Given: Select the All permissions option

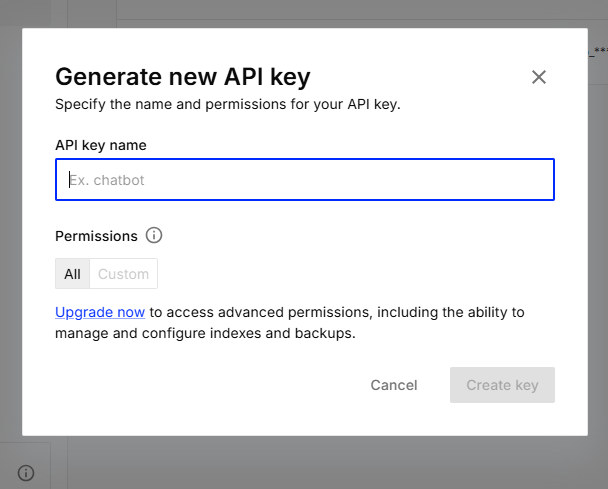Looking at the screenshot, I should pyautogui.click(x=72, y=274).
